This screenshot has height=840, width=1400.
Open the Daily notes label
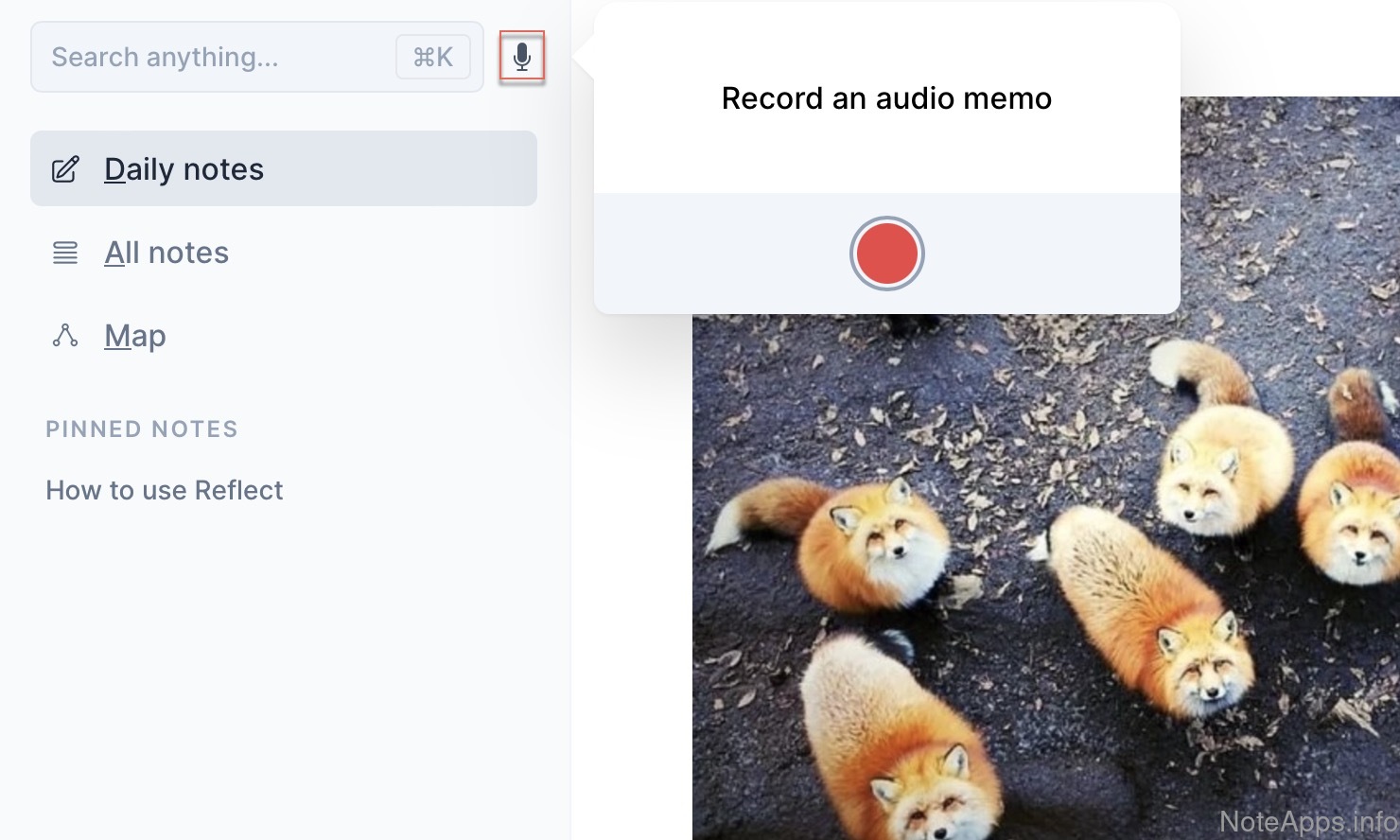(x=184, y=169)
